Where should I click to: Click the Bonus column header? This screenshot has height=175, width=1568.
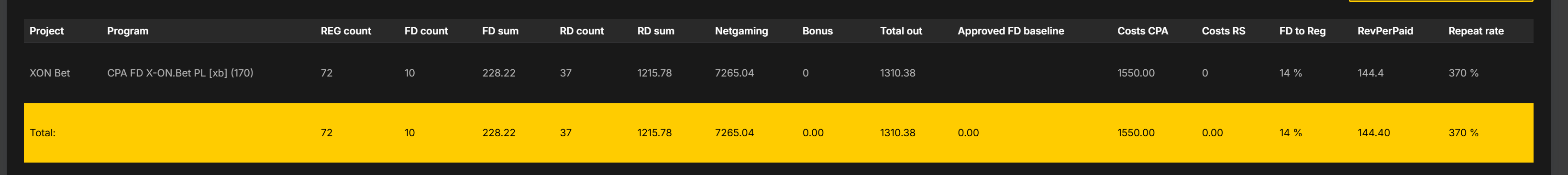coord(817,31)
